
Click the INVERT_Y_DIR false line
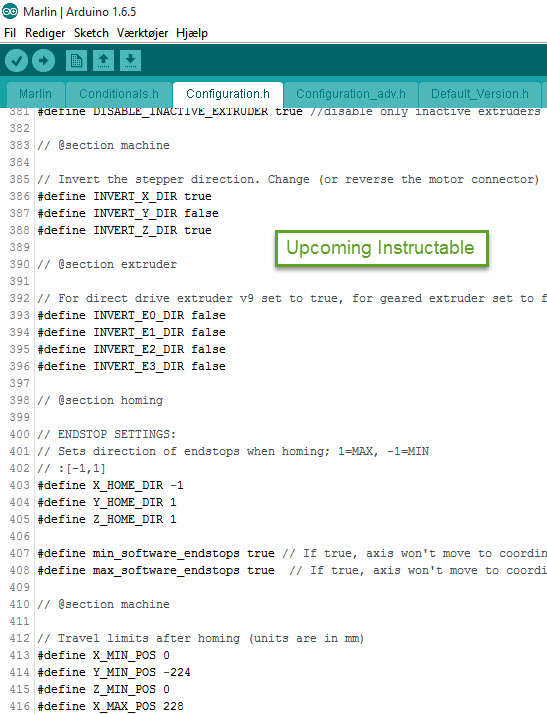(x=128, y=213)
